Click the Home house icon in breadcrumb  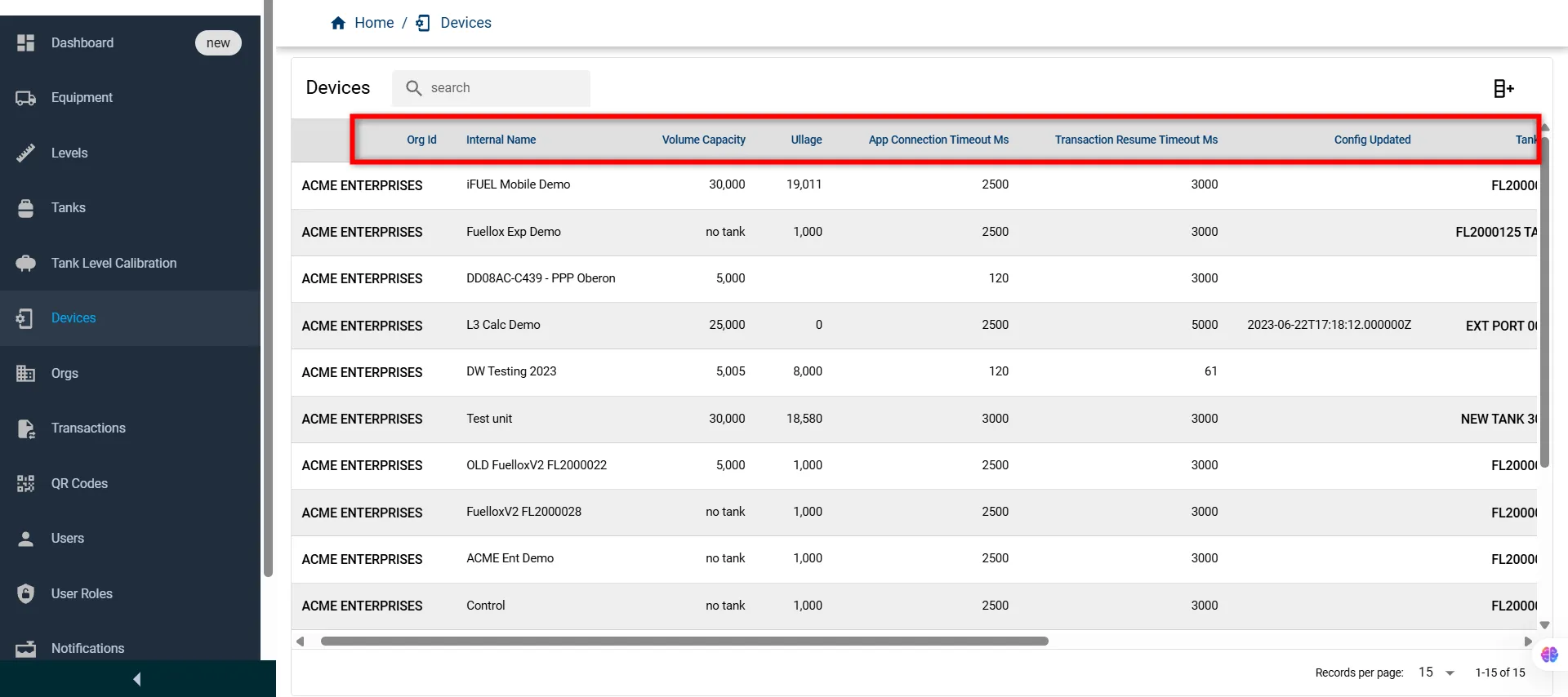(x=338, y=23)
